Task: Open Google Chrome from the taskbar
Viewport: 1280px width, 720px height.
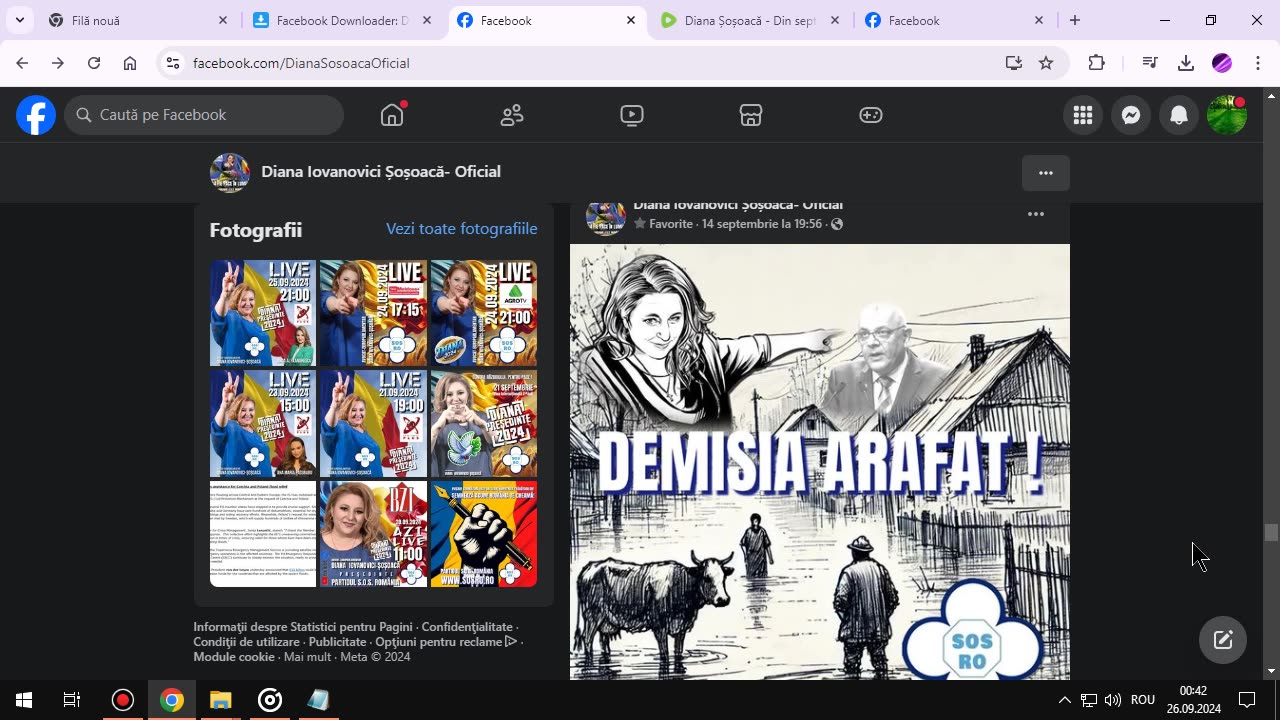Action: (x=172, y=700)
